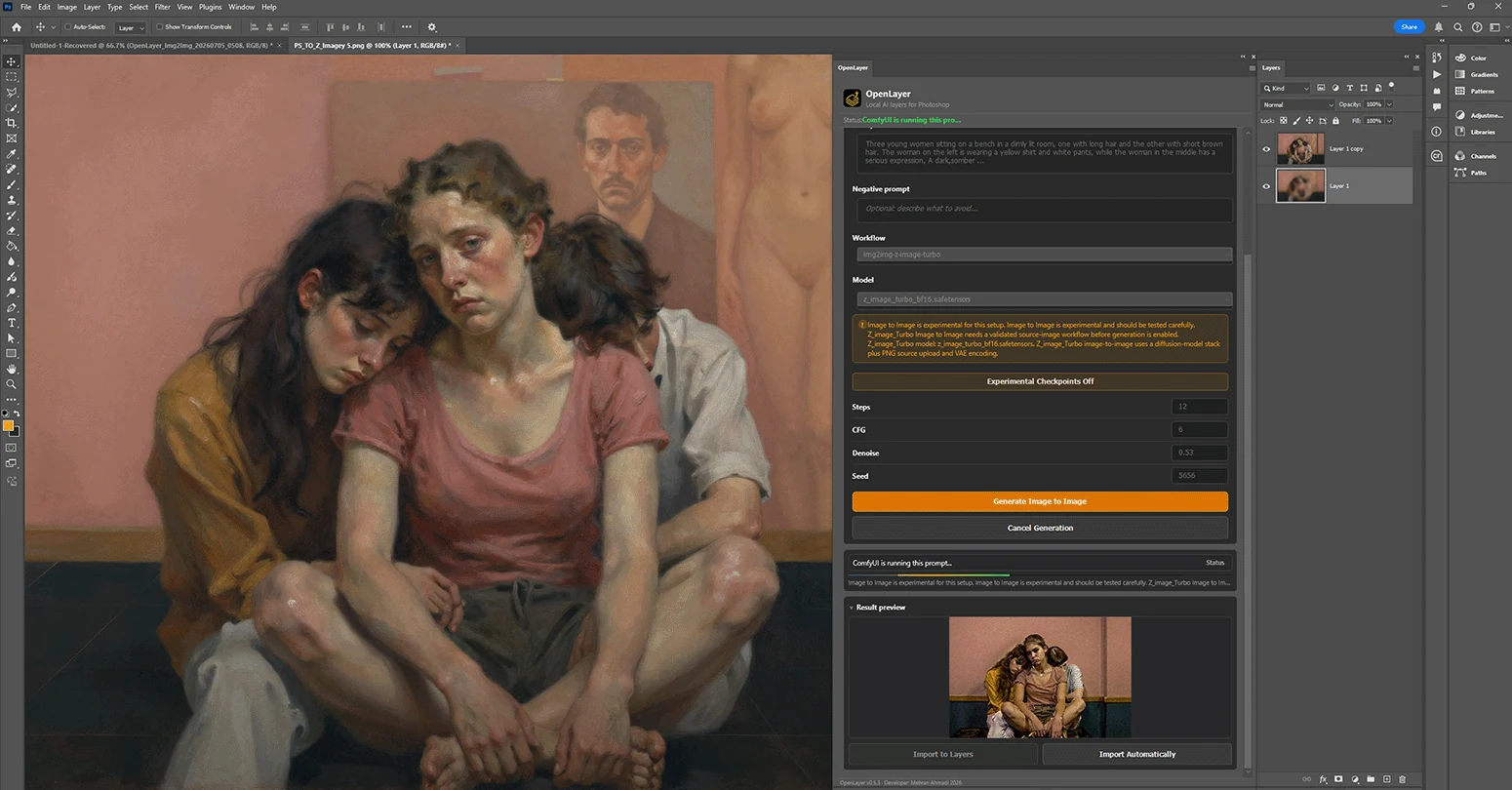This screenshot has height=790, width=1512.
Task: Add a layer mask from Layers panel footer
Action: click(x=1338, y=779)
